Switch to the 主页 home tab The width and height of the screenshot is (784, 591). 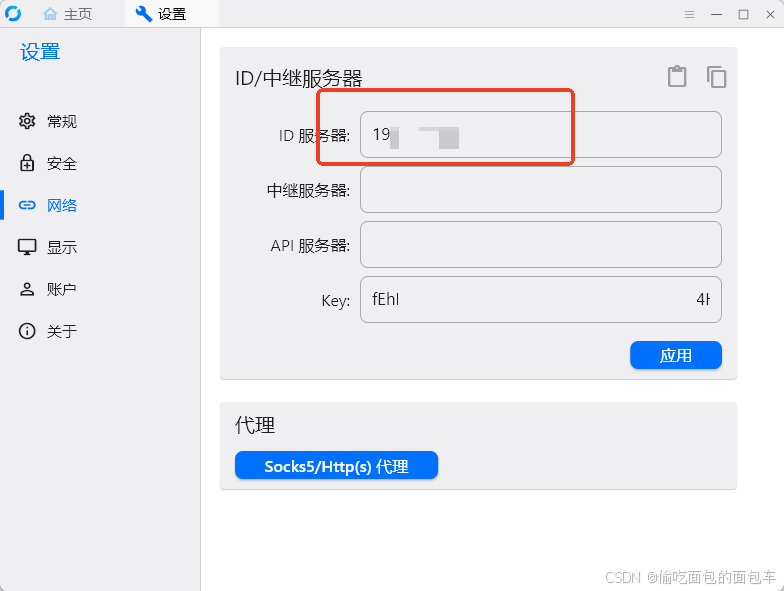[x=68, y=14]
